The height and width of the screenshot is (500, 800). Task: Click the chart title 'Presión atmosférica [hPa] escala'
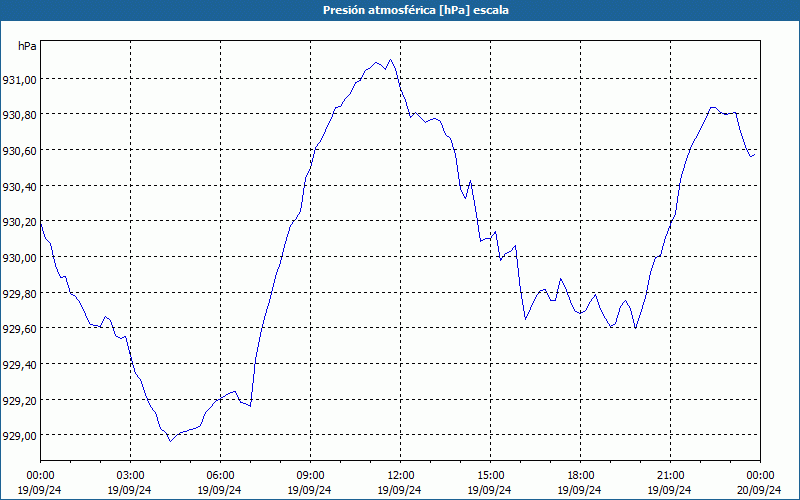[416, 10]
